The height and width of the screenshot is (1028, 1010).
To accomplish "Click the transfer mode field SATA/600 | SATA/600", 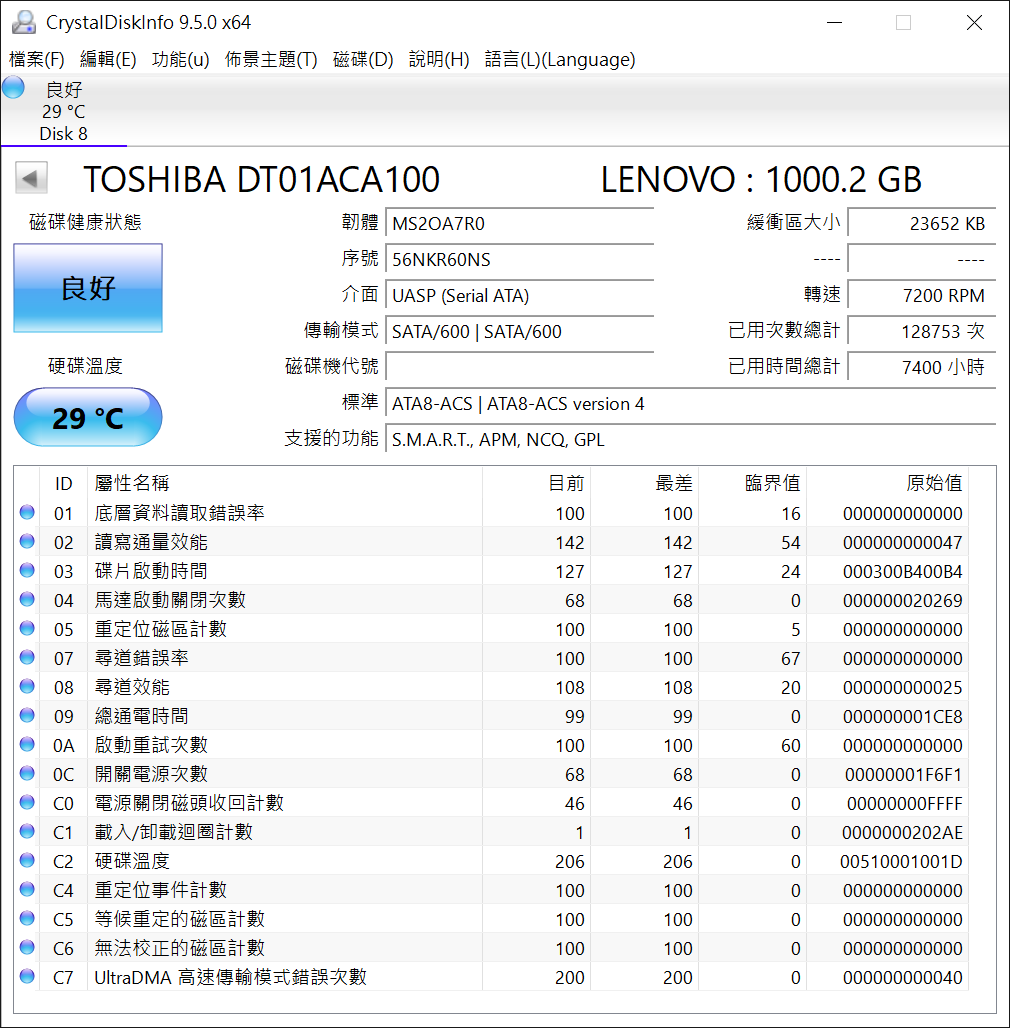I will pyautogui.click(x=520, y=332).
